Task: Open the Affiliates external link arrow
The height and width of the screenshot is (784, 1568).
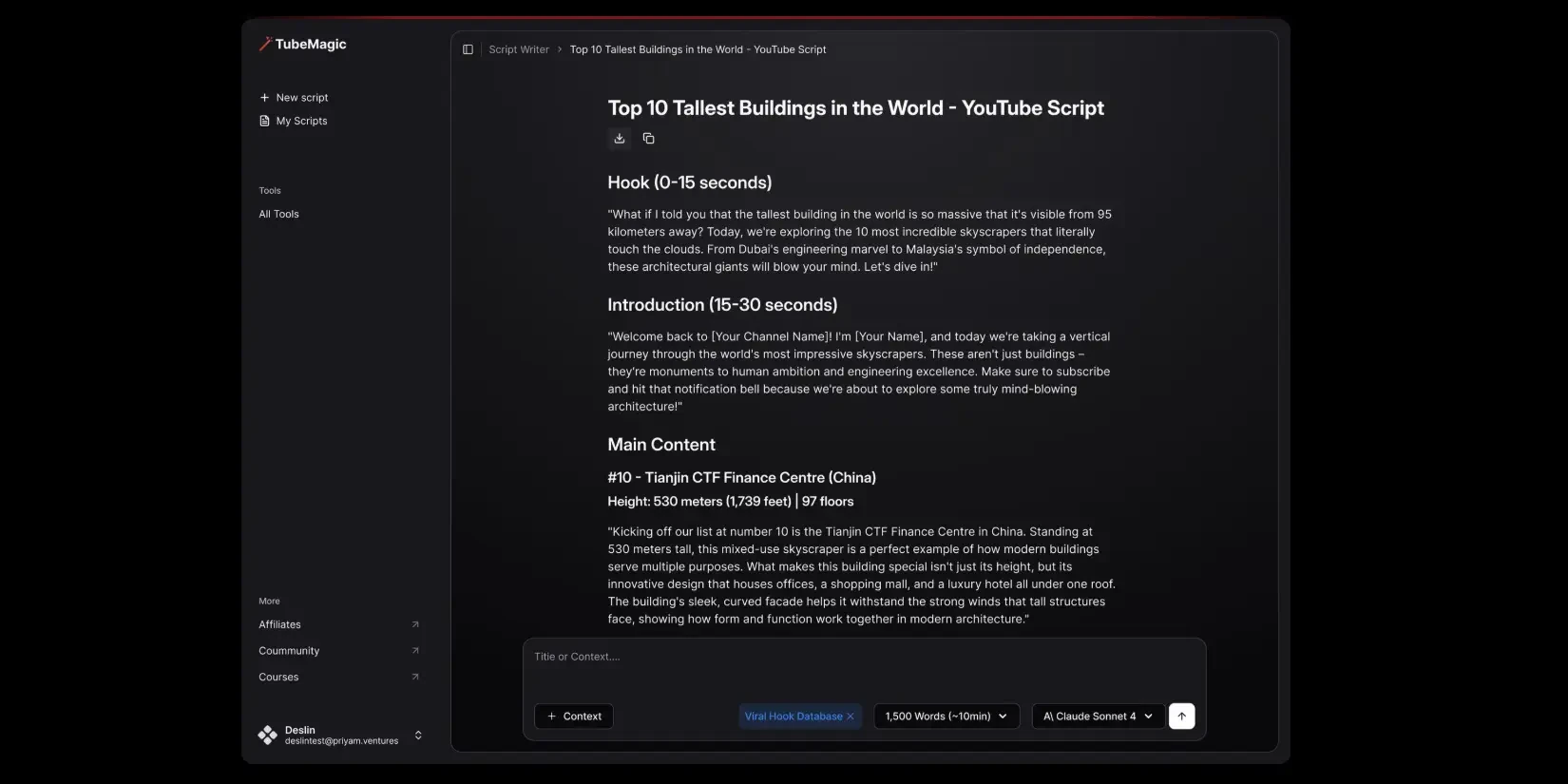Action: [x=415, y=624]
